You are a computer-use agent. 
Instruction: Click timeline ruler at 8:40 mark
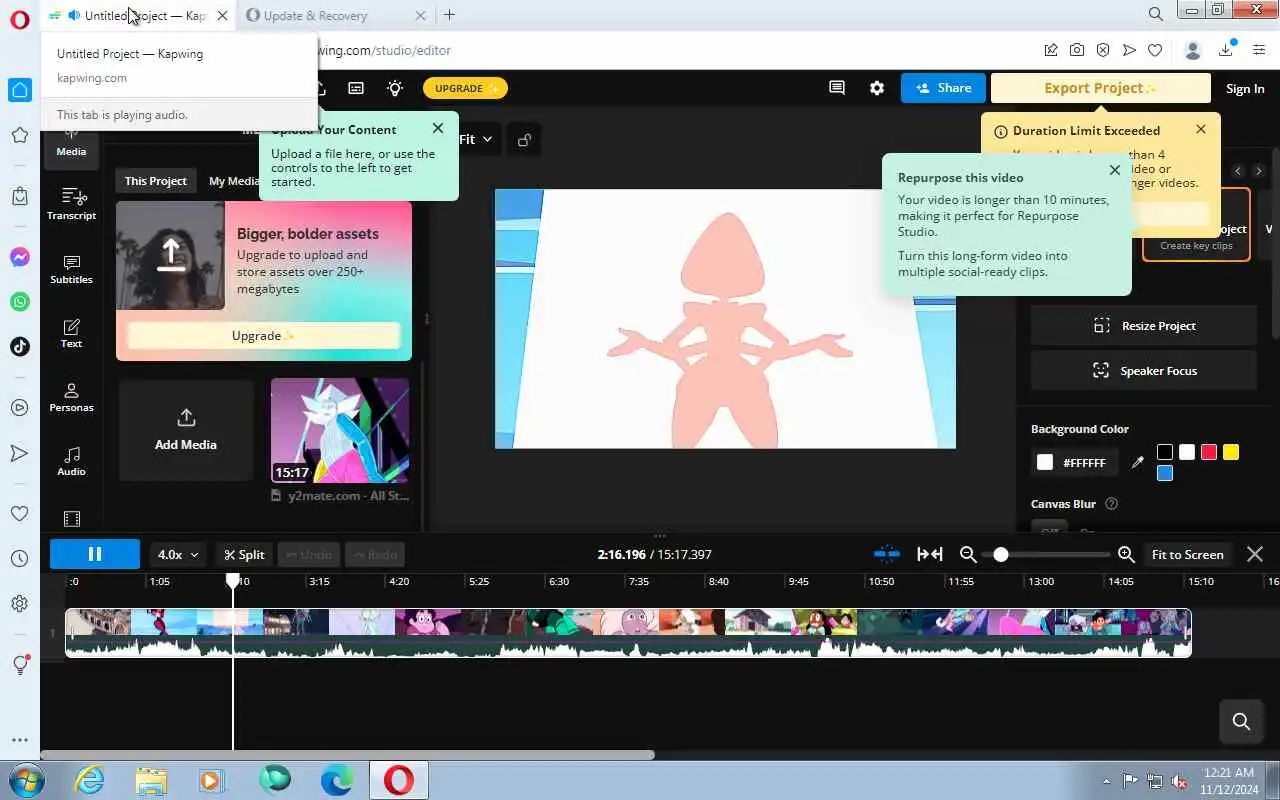[718, 581]
